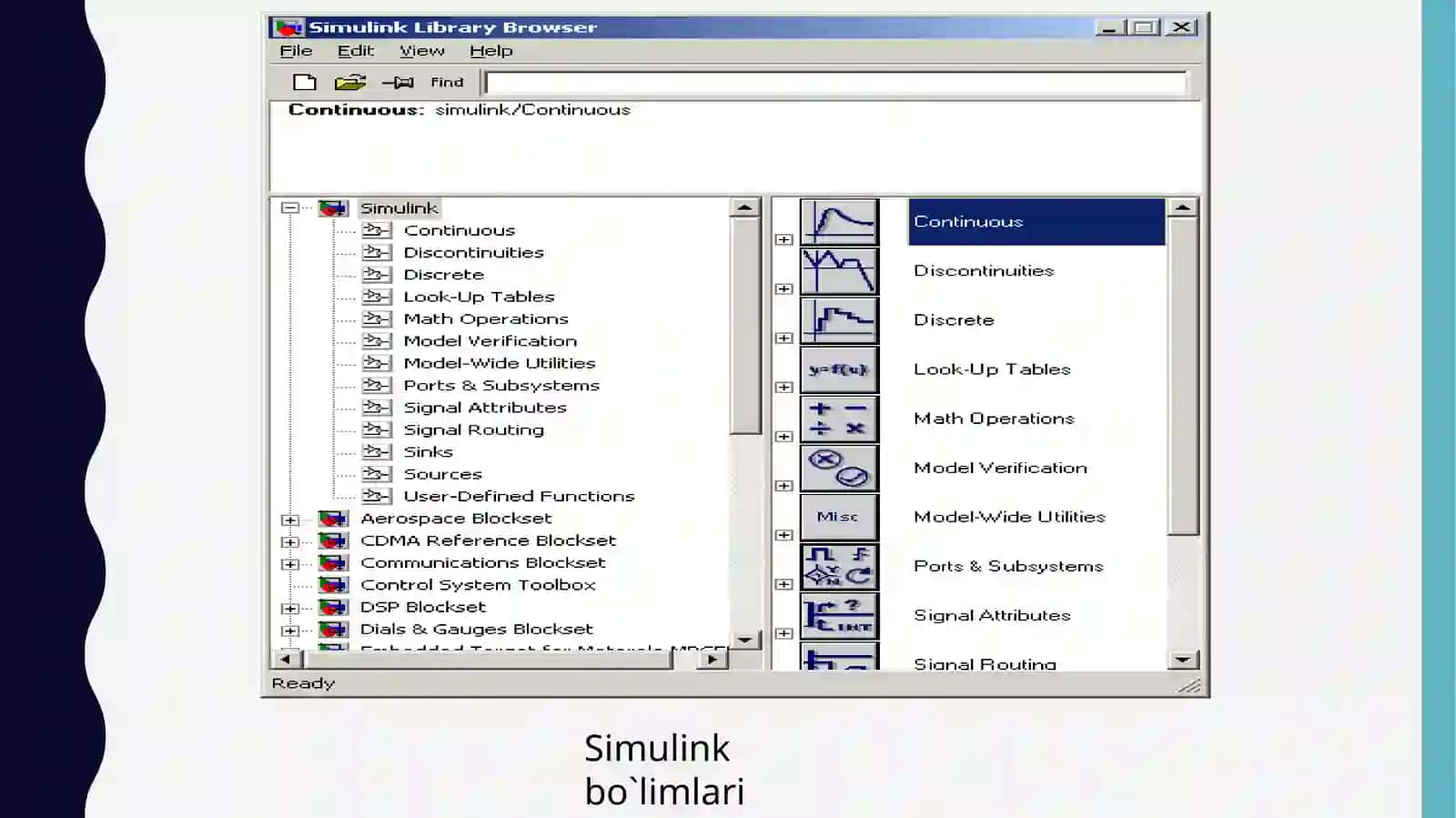Click the CDMA Reference Blockset library icon
The image size is (1456, 818).
333,540
